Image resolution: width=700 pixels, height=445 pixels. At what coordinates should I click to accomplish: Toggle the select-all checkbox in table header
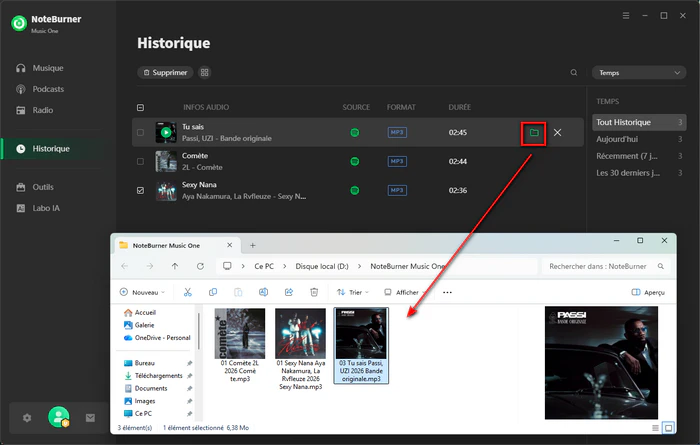pos(140,107)
